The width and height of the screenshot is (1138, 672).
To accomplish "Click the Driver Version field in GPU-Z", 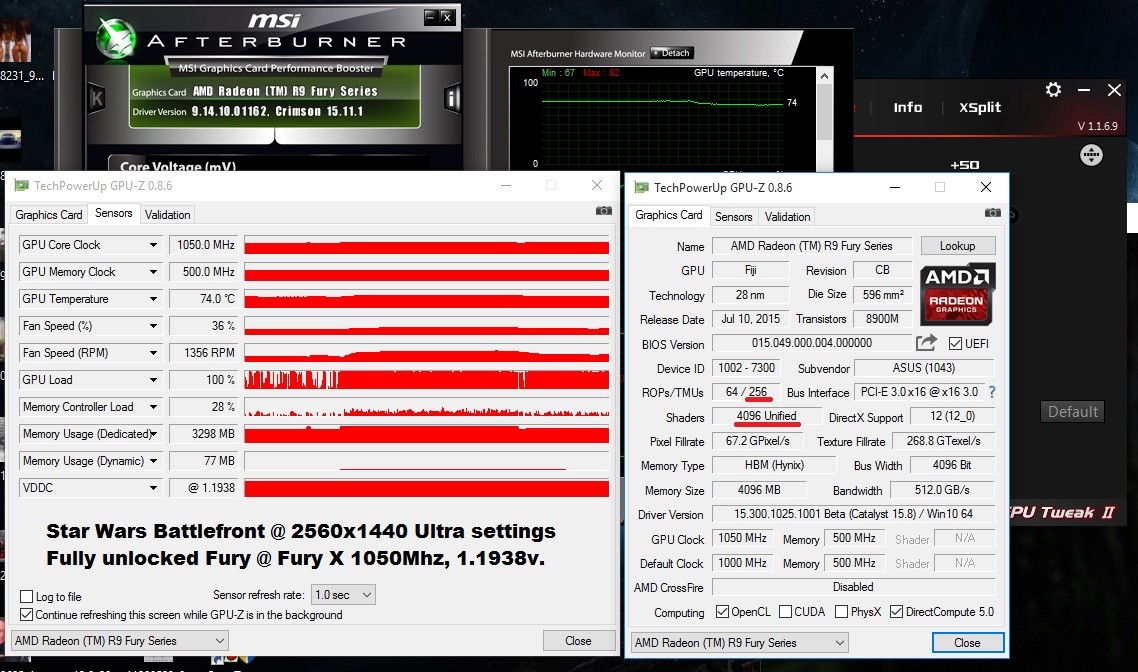I will point(854,514).
